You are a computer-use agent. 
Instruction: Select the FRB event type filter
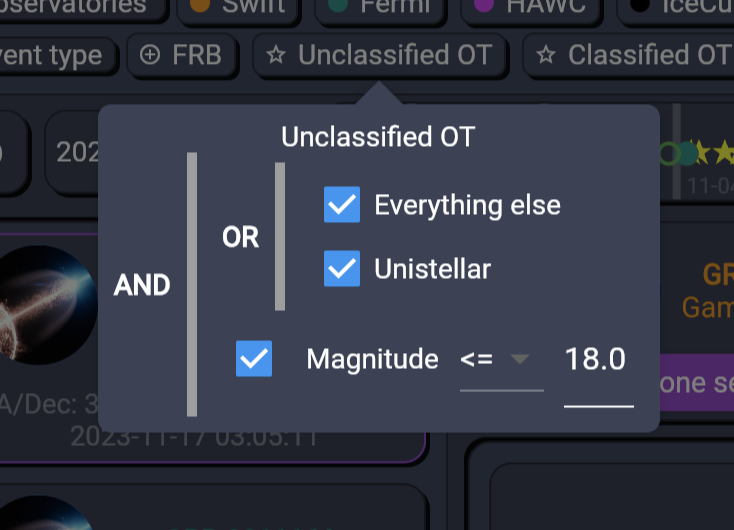pos(182,55)
